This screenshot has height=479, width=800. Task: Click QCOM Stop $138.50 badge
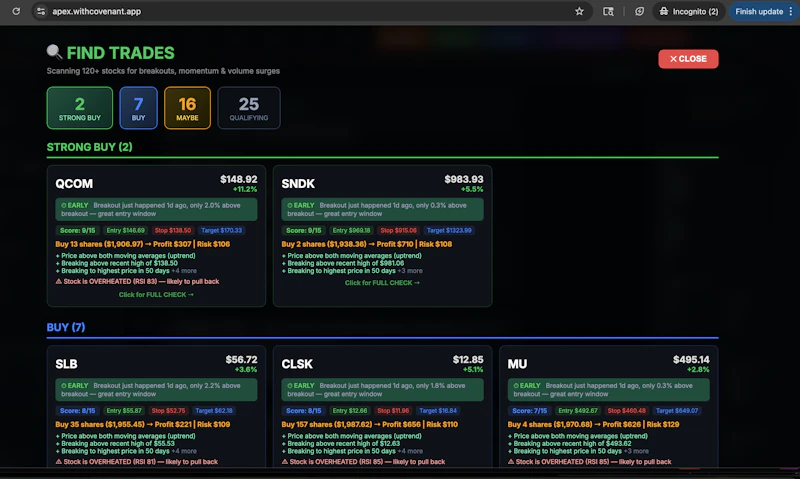tap(172, 231)
